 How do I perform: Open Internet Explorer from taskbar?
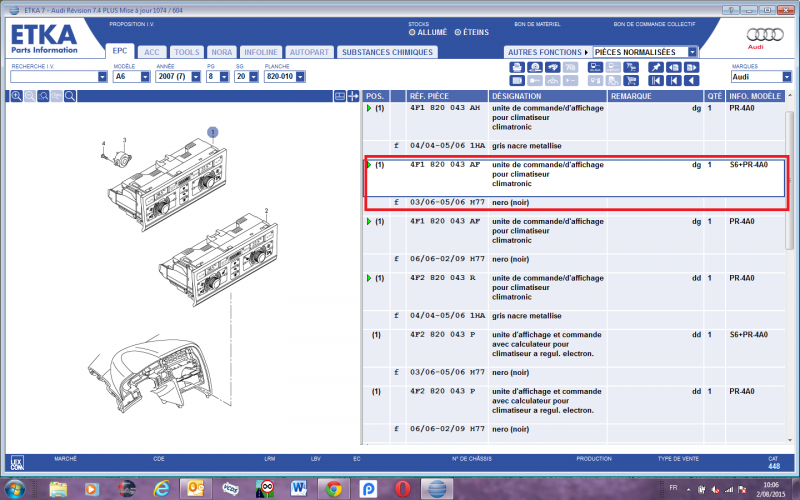tap(161, 489)
